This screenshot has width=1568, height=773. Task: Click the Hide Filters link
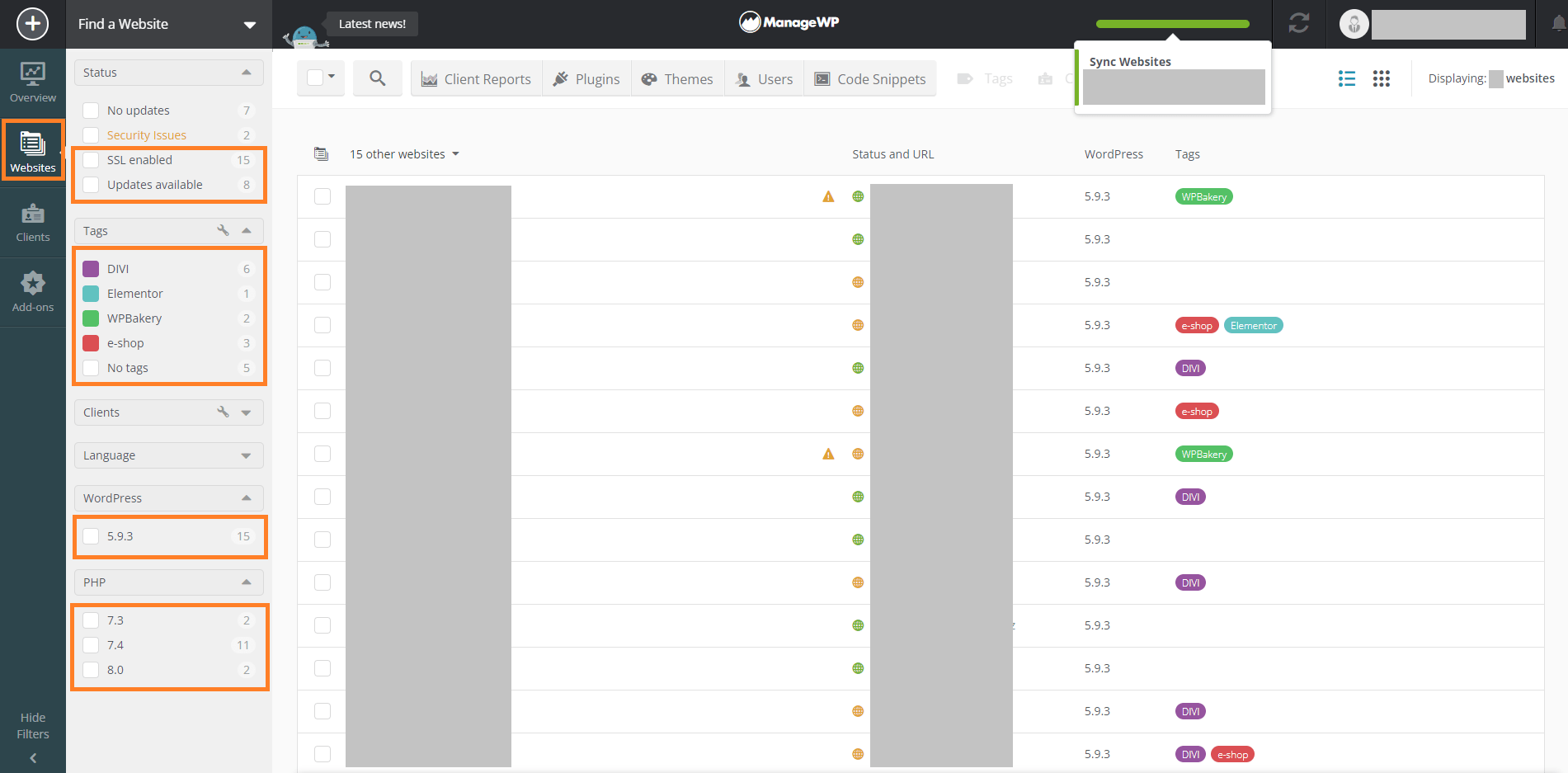[x=33, y=726]
